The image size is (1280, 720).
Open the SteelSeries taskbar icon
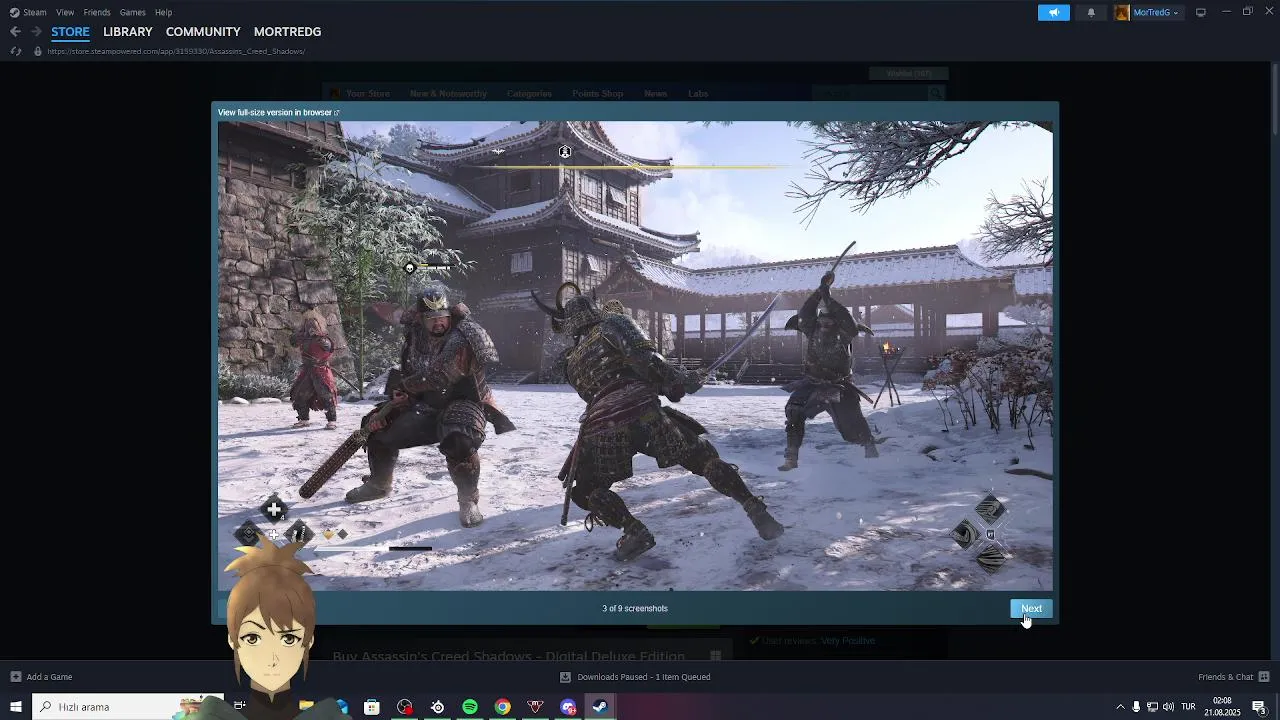pos(437,707)
